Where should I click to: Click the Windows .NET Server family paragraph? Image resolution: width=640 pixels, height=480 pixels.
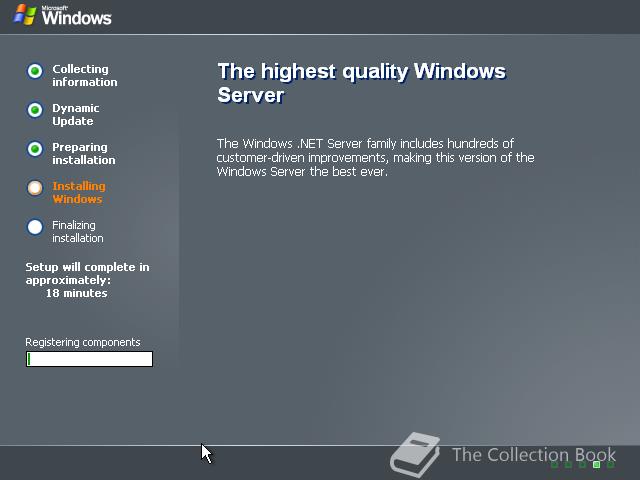375,158
